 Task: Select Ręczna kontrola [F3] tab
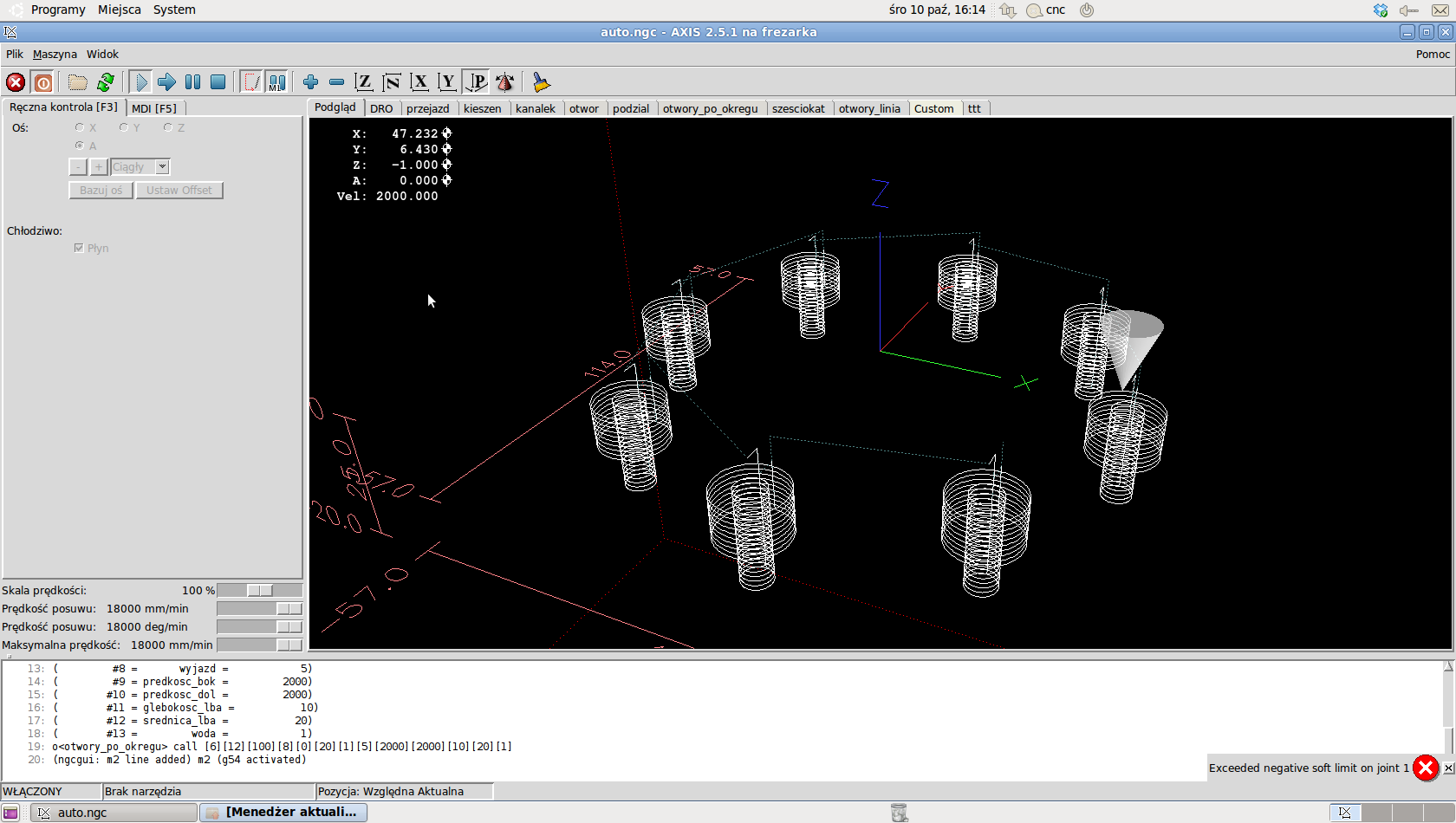tap(63, 107)
